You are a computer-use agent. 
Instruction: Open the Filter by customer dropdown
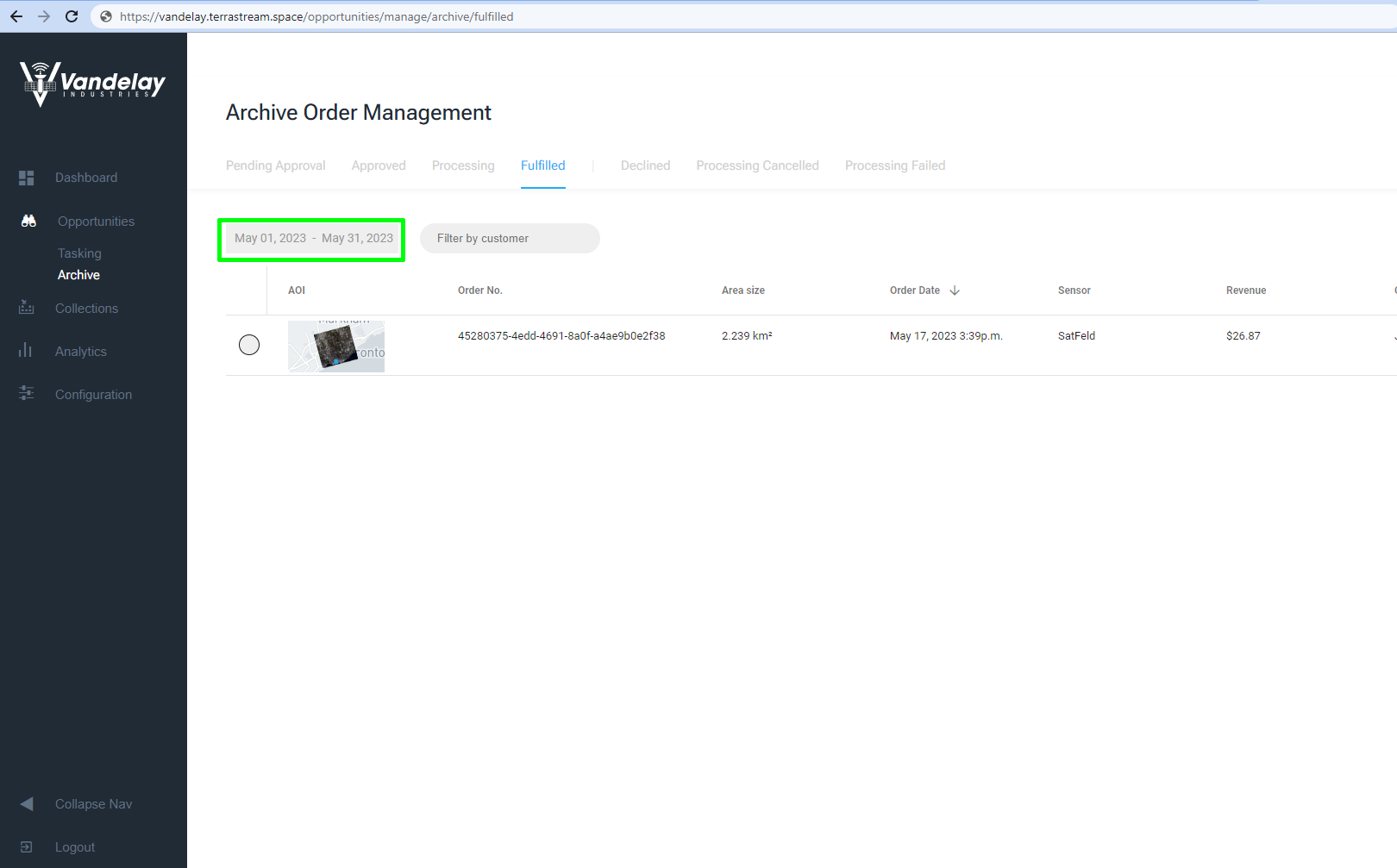(510, 239)
